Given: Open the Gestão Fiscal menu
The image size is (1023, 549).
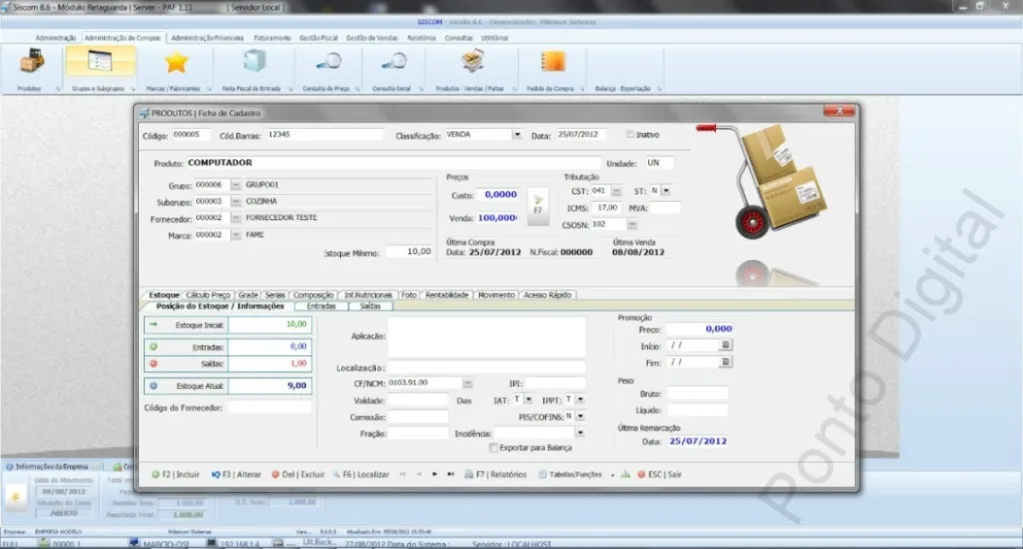Looking at the screenshot, I should click(318, 38).
